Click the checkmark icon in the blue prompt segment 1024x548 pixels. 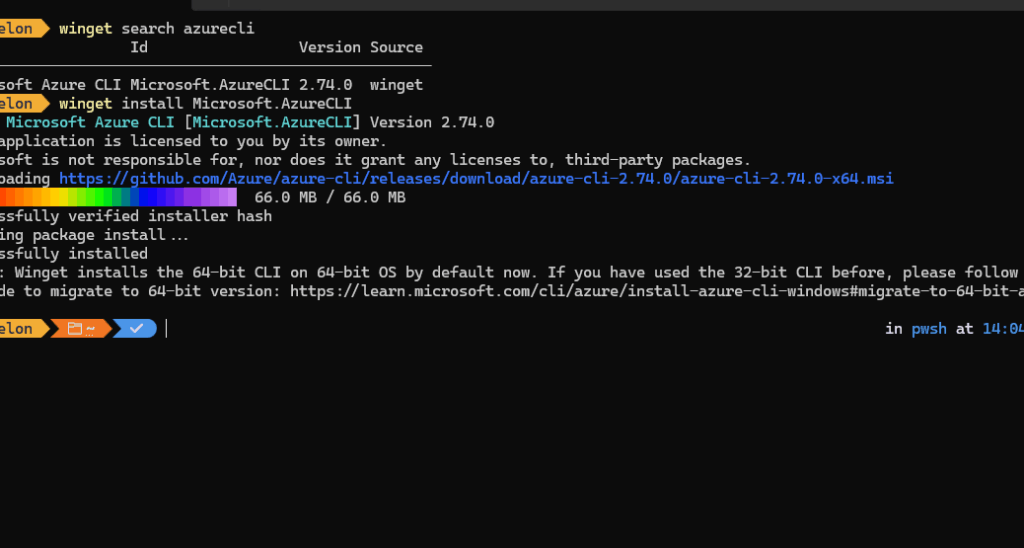136,329
